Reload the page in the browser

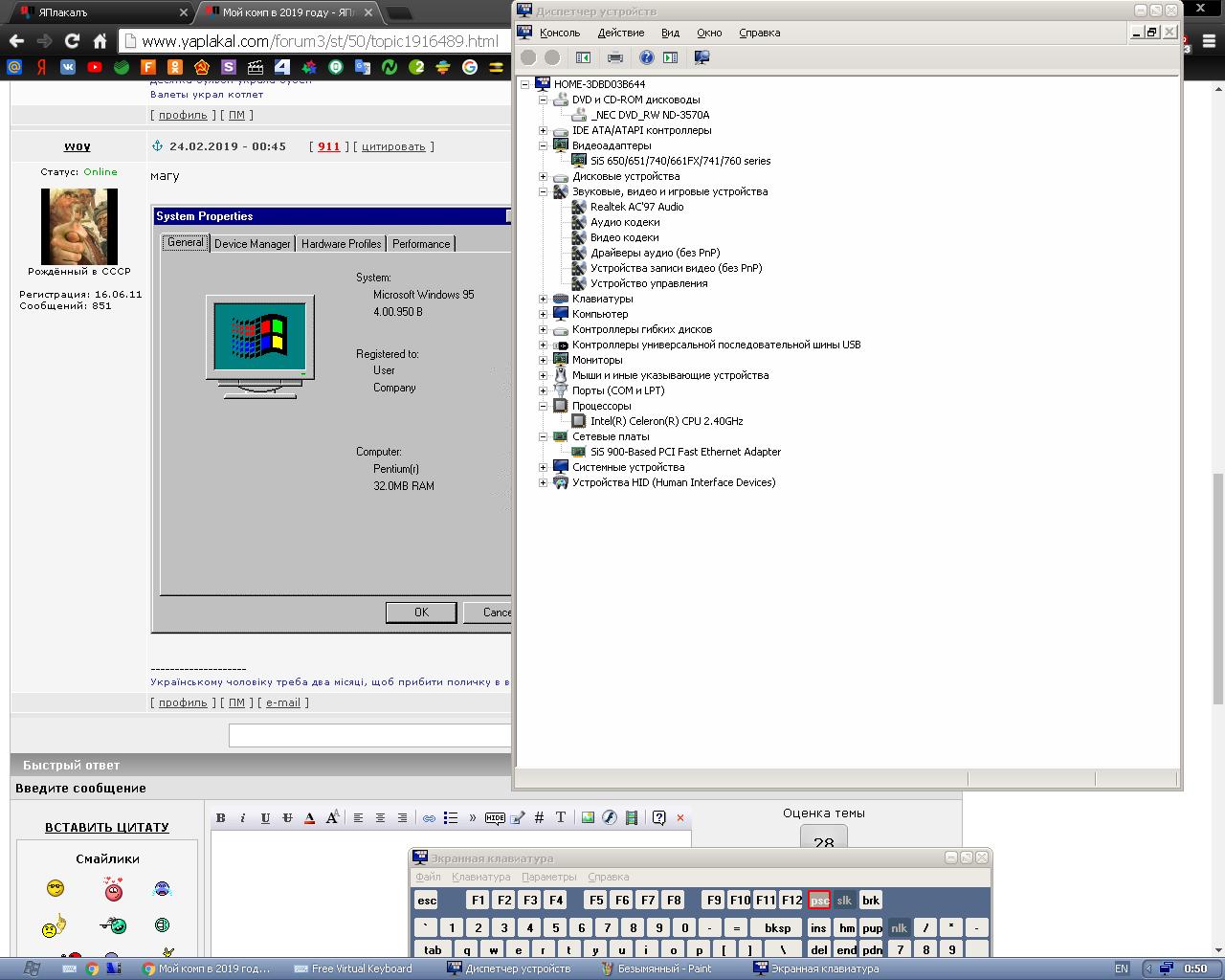click(72, 41)
